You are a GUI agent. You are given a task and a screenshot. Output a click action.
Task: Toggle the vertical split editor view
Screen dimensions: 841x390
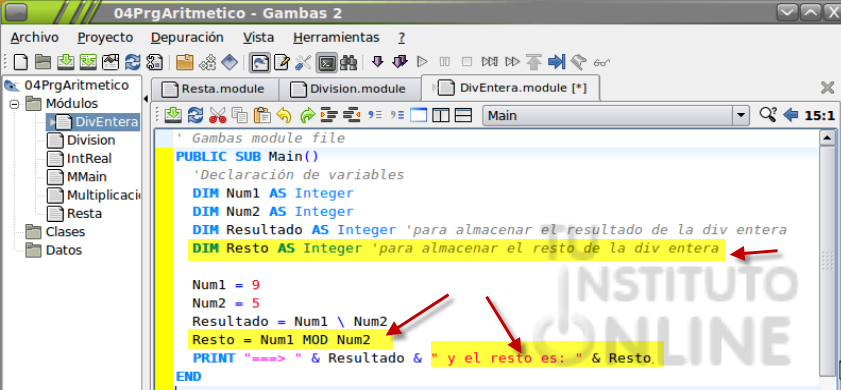(x=441, y=115)
